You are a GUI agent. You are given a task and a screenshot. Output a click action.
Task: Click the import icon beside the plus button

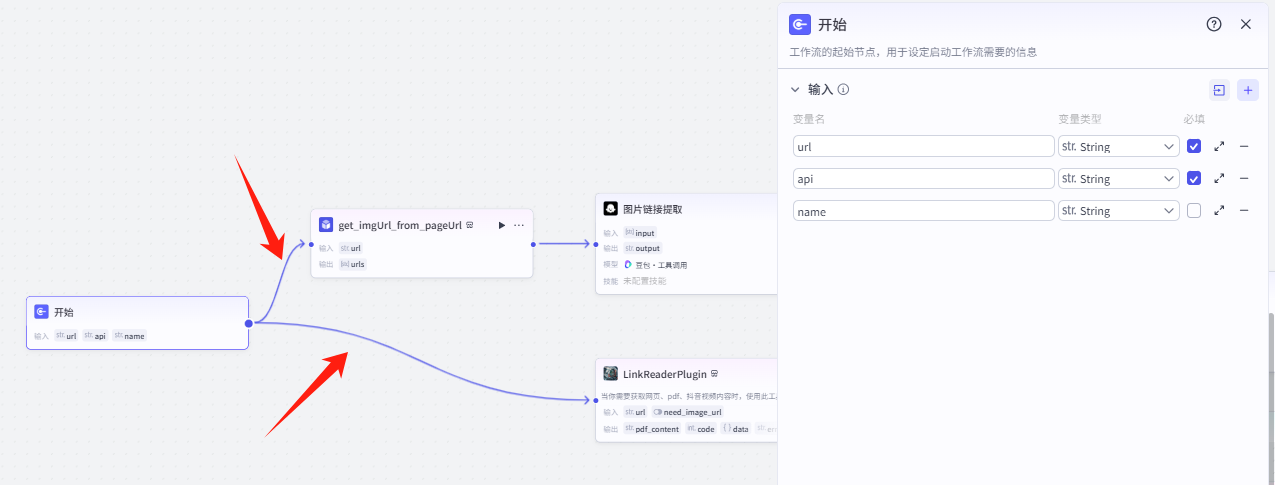(x=1219, y=90)
